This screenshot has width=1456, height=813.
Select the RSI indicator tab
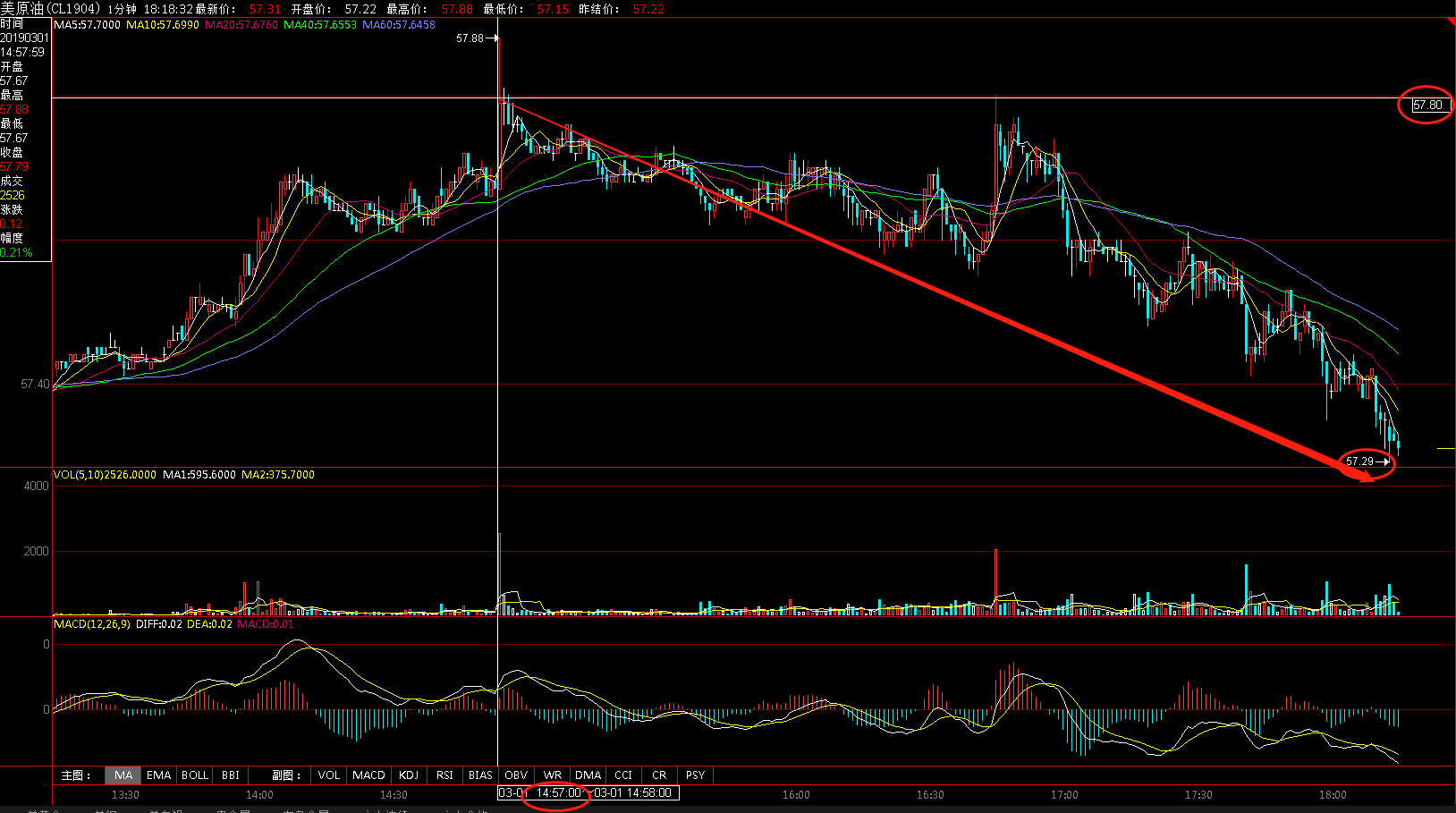tap(444, 775)
